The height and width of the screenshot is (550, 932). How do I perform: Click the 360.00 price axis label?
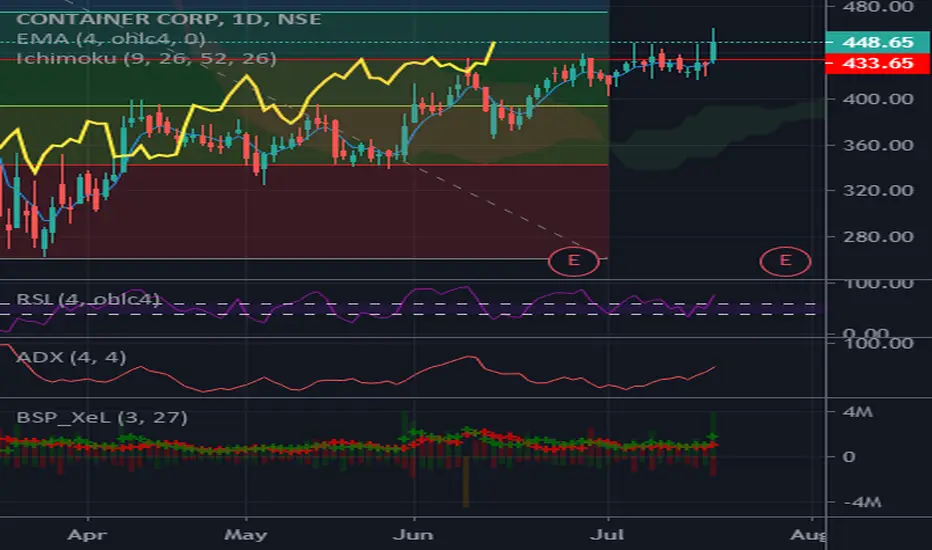pyautogui.click(x=878, y=145)
